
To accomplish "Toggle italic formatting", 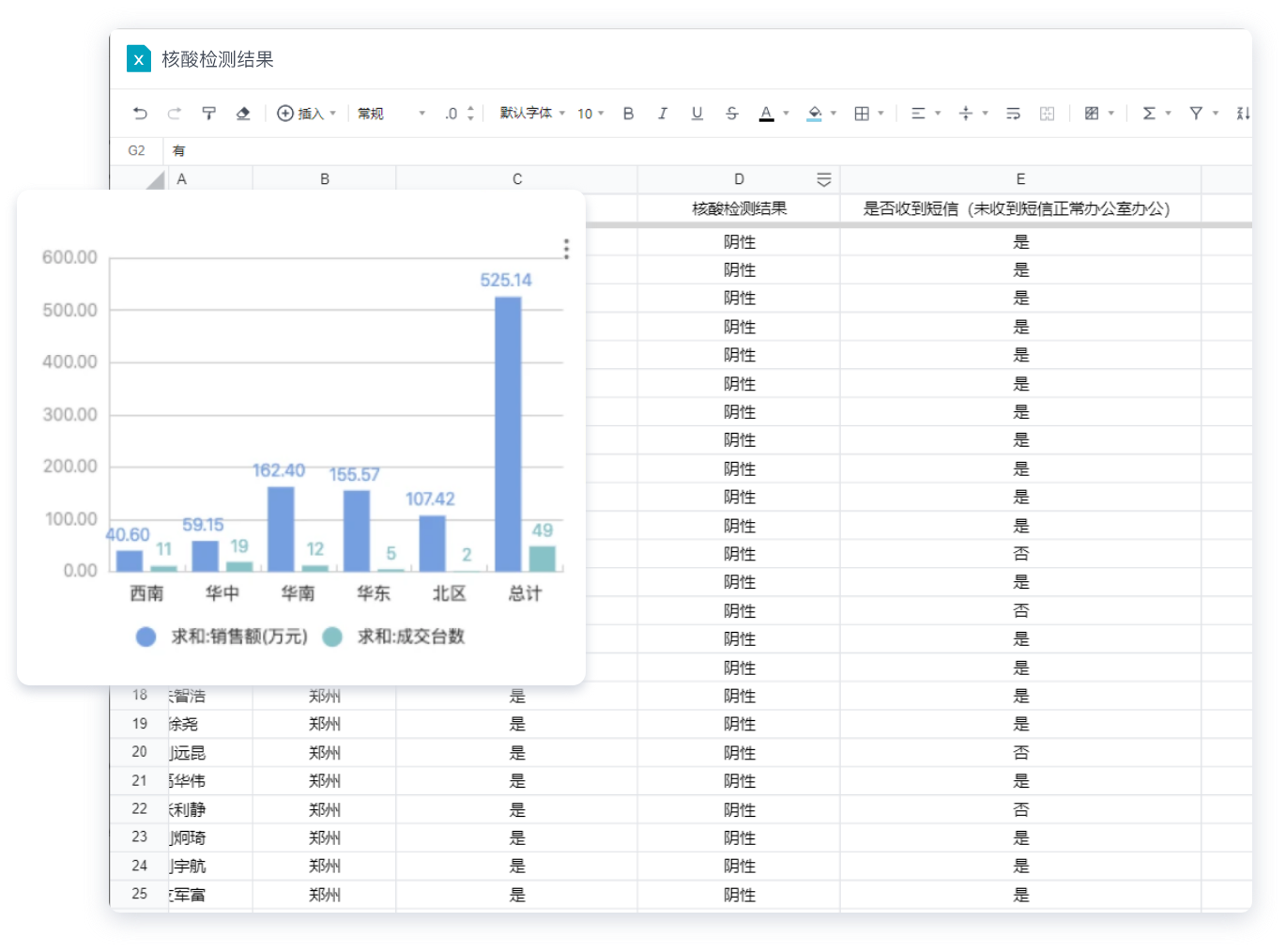I will pos(663,114).
